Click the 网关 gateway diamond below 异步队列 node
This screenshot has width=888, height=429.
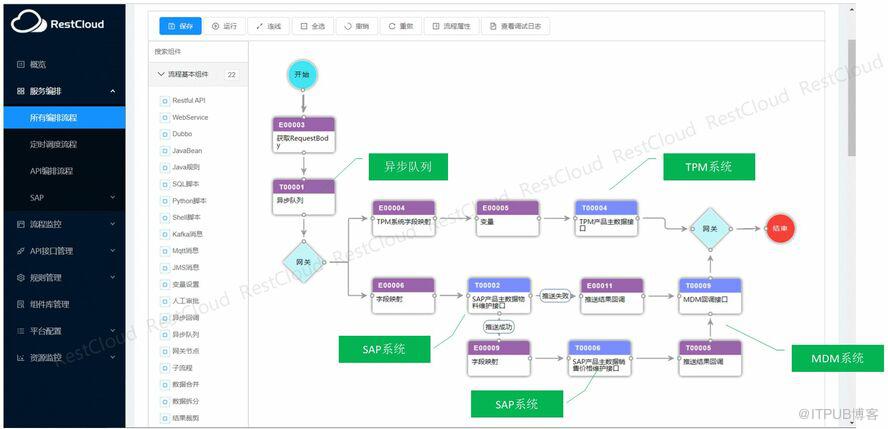304,262
